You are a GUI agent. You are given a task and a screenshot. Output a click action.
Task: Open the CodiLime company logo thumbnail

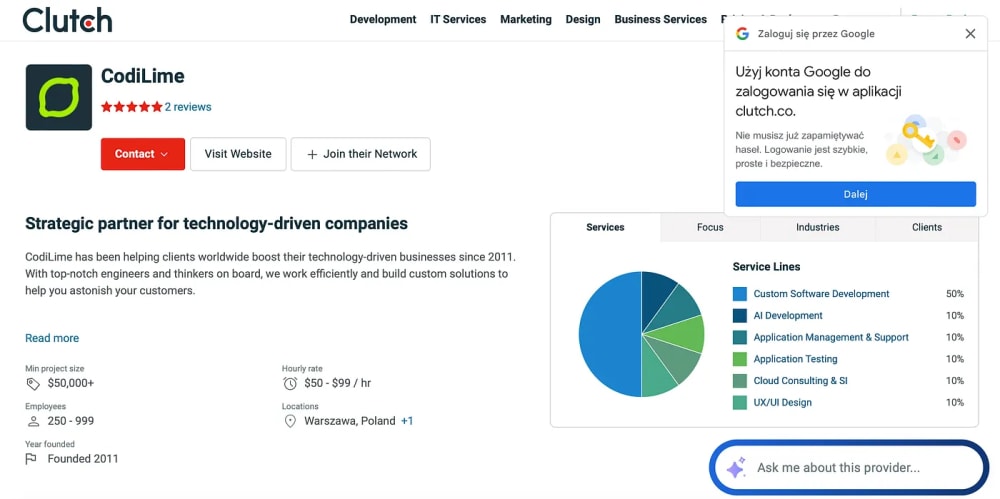point(59,97)
